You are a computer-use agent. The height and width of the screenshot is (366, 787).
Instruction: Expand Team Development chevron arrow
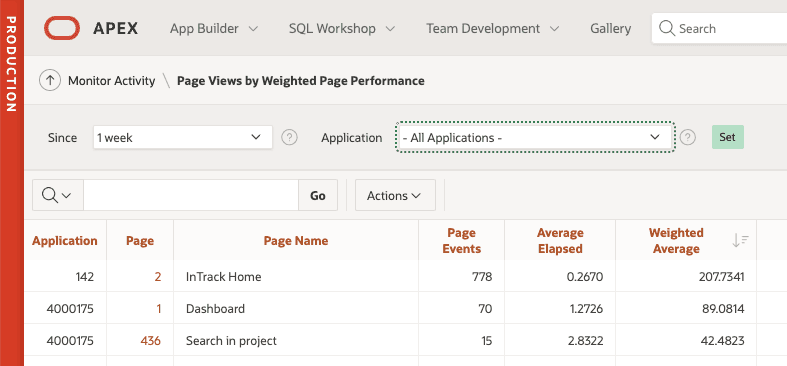(554, 29)
